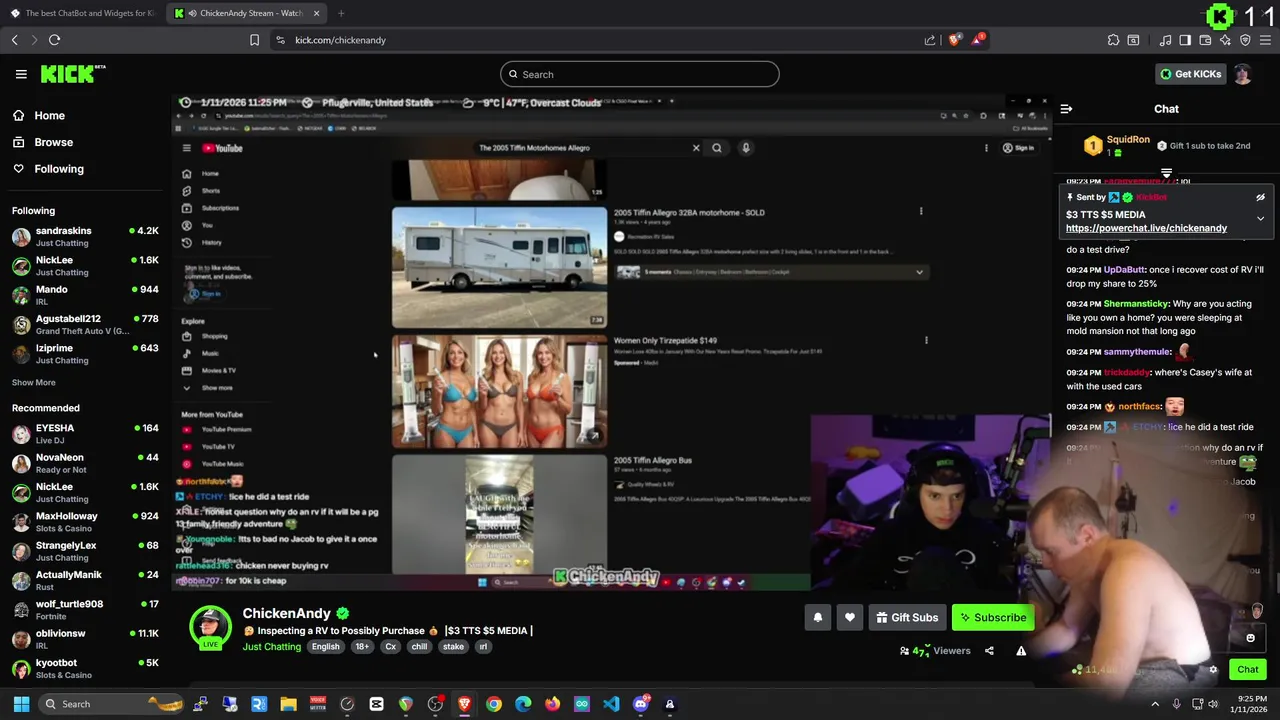Toggle the browser sidebar panel
Viewport: 1280px width, 720px height.
(x=1185, y=40)
